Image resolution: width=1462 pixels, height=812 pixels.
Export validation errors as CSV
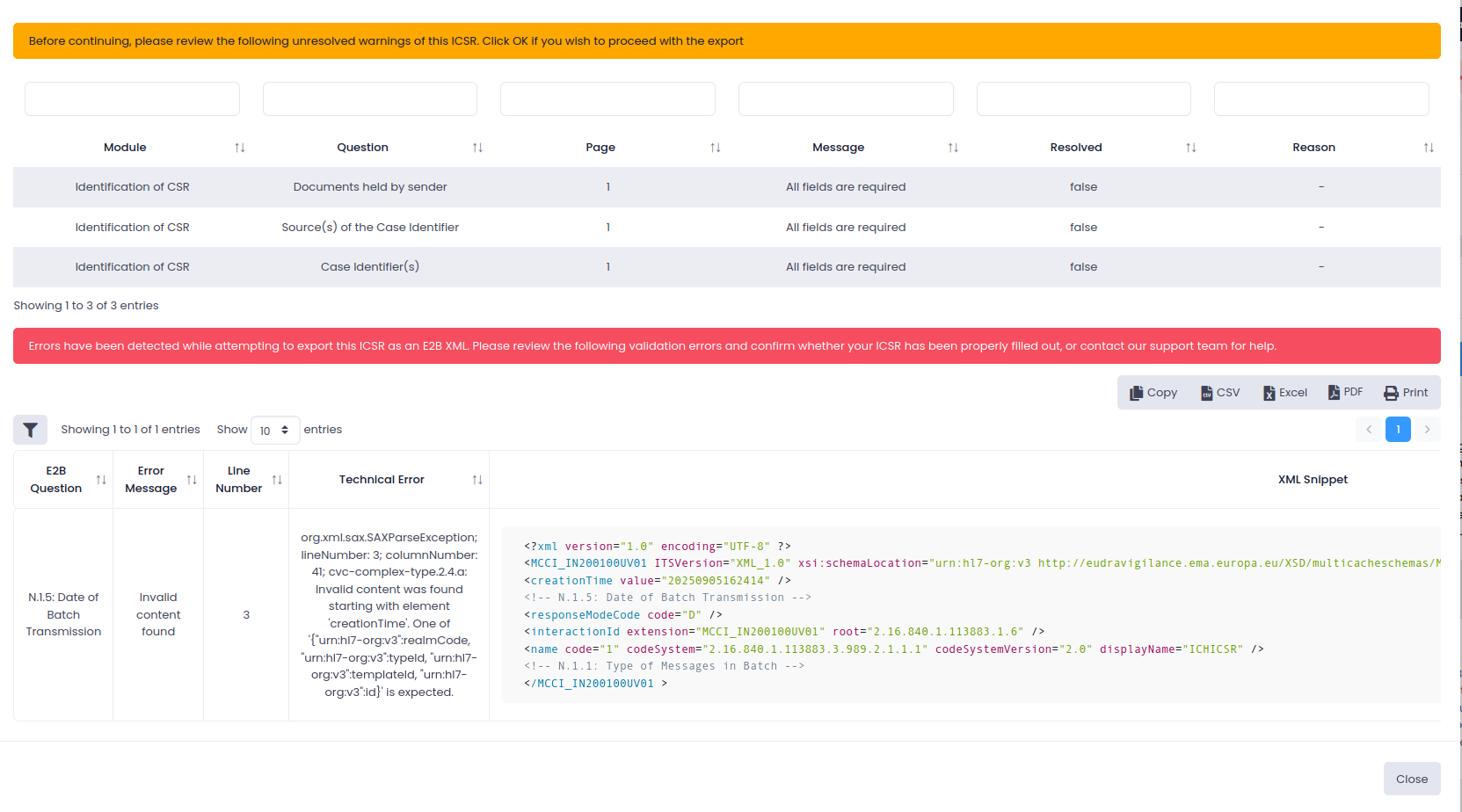pos(1220,393)
